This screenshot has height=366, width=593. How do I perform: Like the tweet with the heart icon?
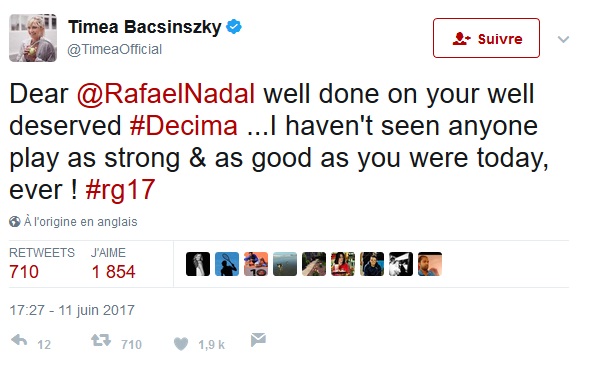181,344
